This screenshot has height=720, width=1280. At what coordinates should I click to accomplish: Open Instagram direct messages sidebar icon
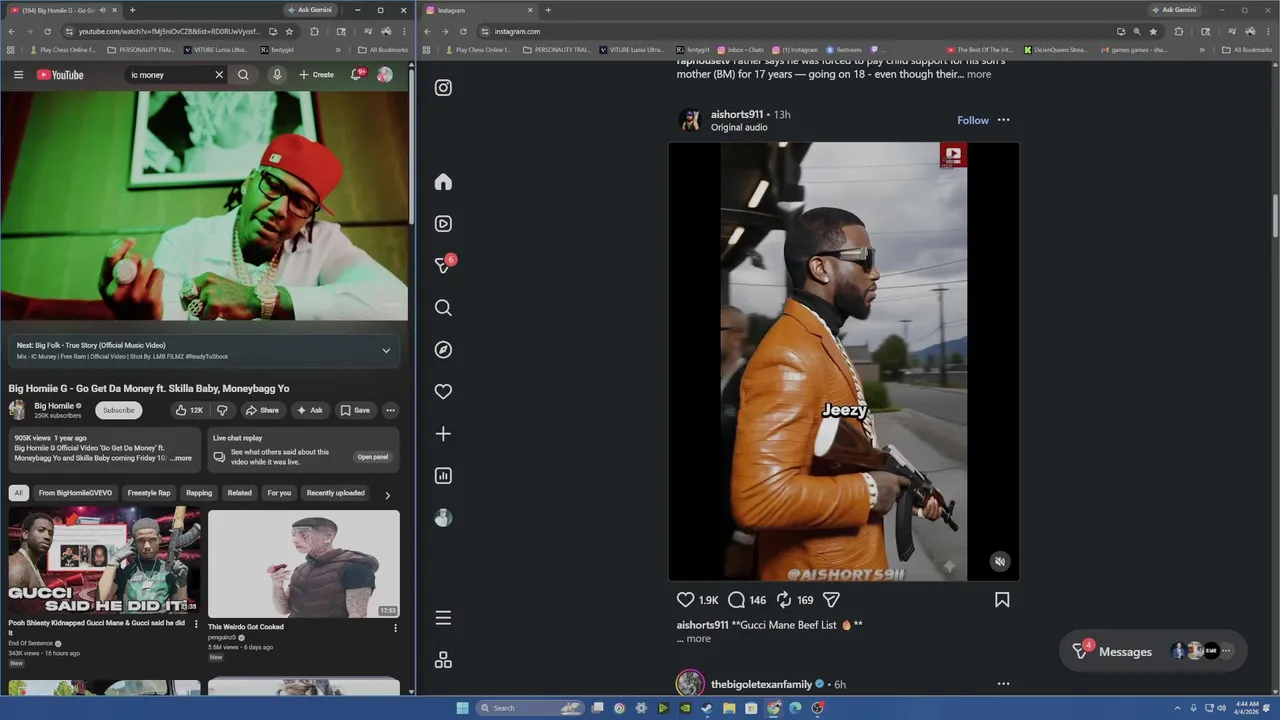click(443, 265)
